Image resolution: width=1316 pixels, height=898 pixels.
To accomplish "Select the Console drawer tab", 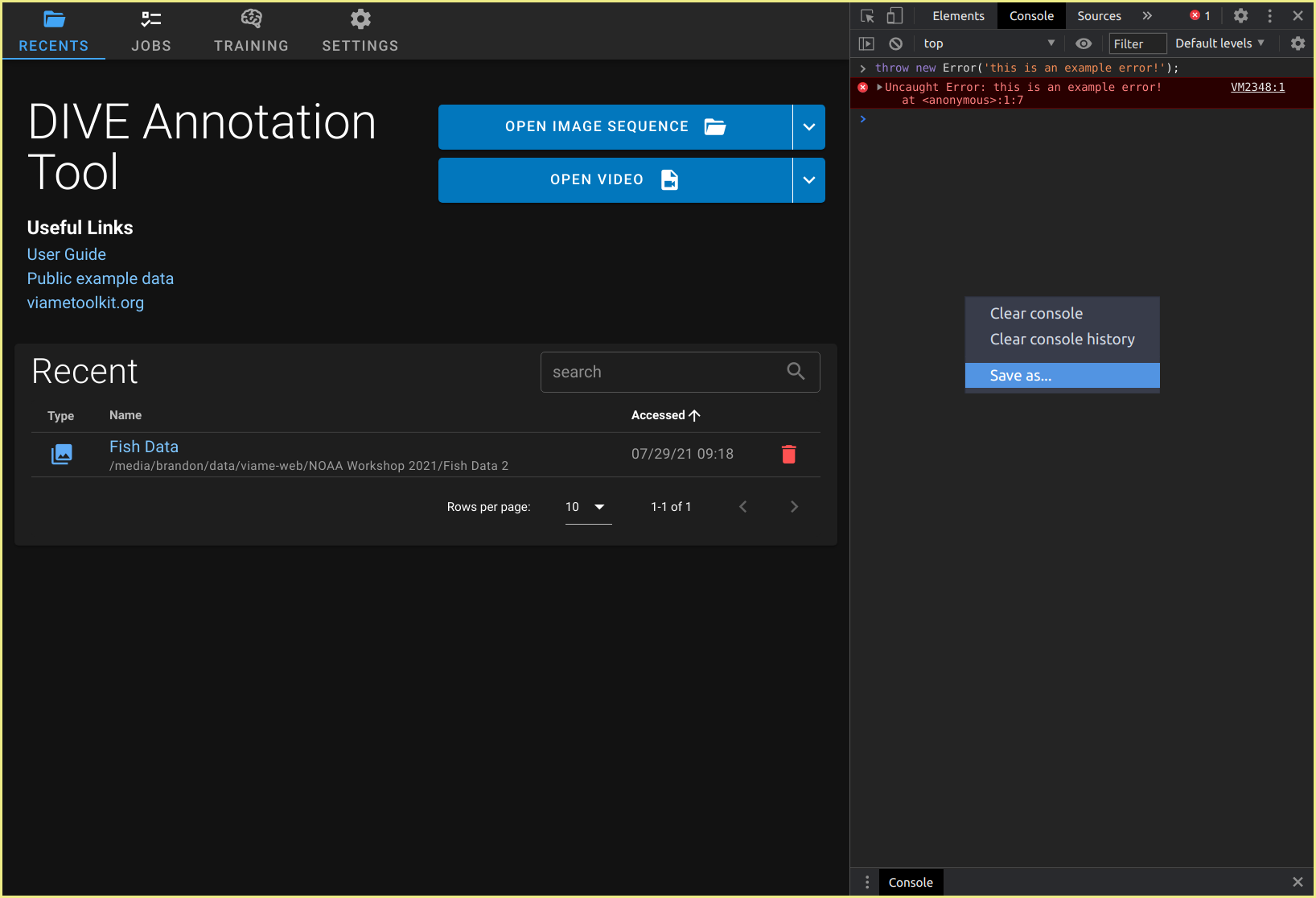I will point(911,883).
